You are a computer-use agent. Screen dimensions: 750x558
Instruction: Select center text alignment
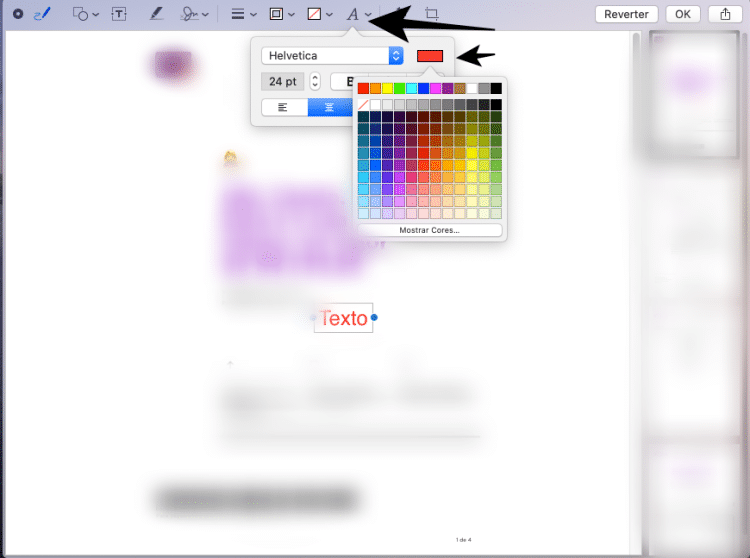pos(329,107)
